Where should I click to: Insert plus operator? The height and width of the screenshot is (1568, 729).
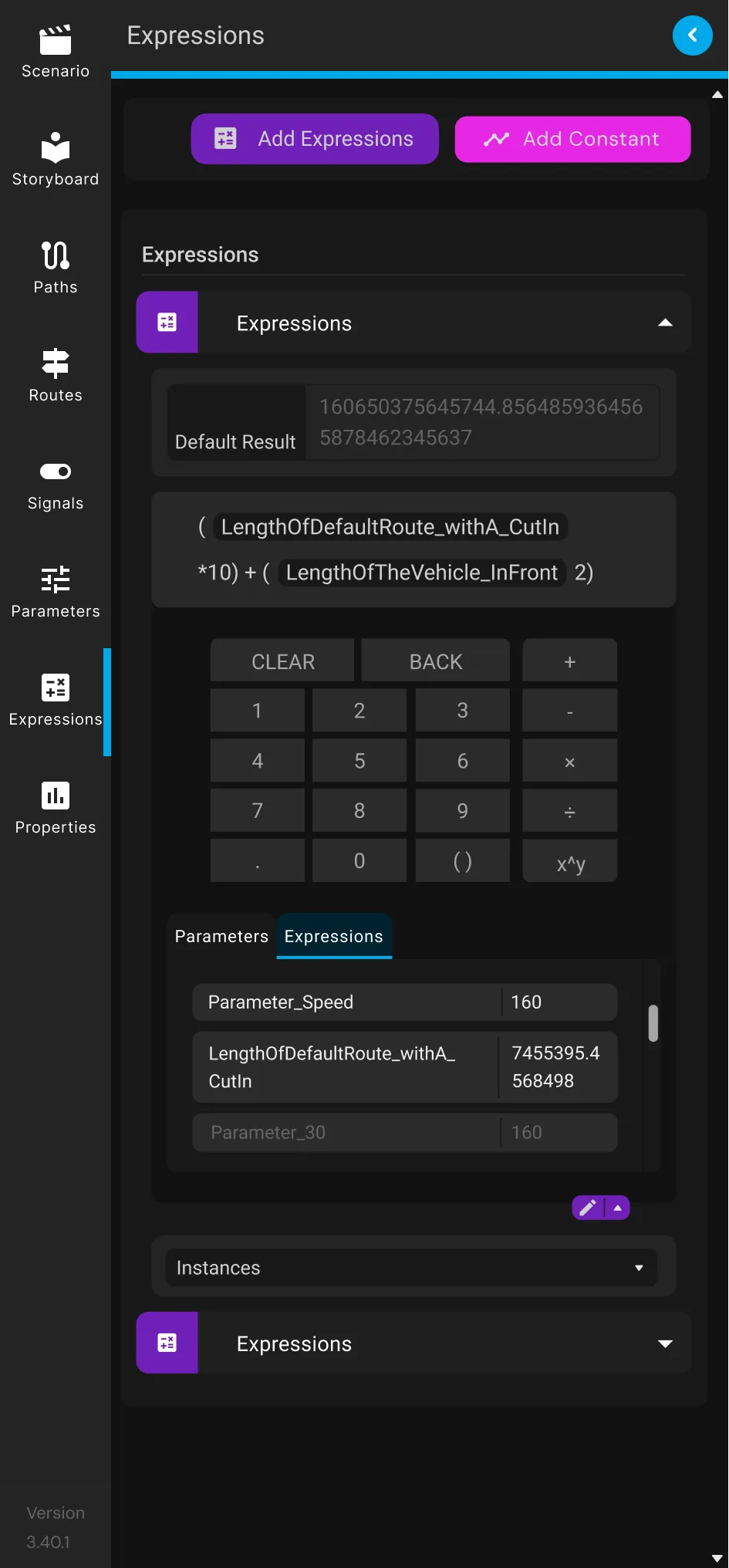point(569,661)
